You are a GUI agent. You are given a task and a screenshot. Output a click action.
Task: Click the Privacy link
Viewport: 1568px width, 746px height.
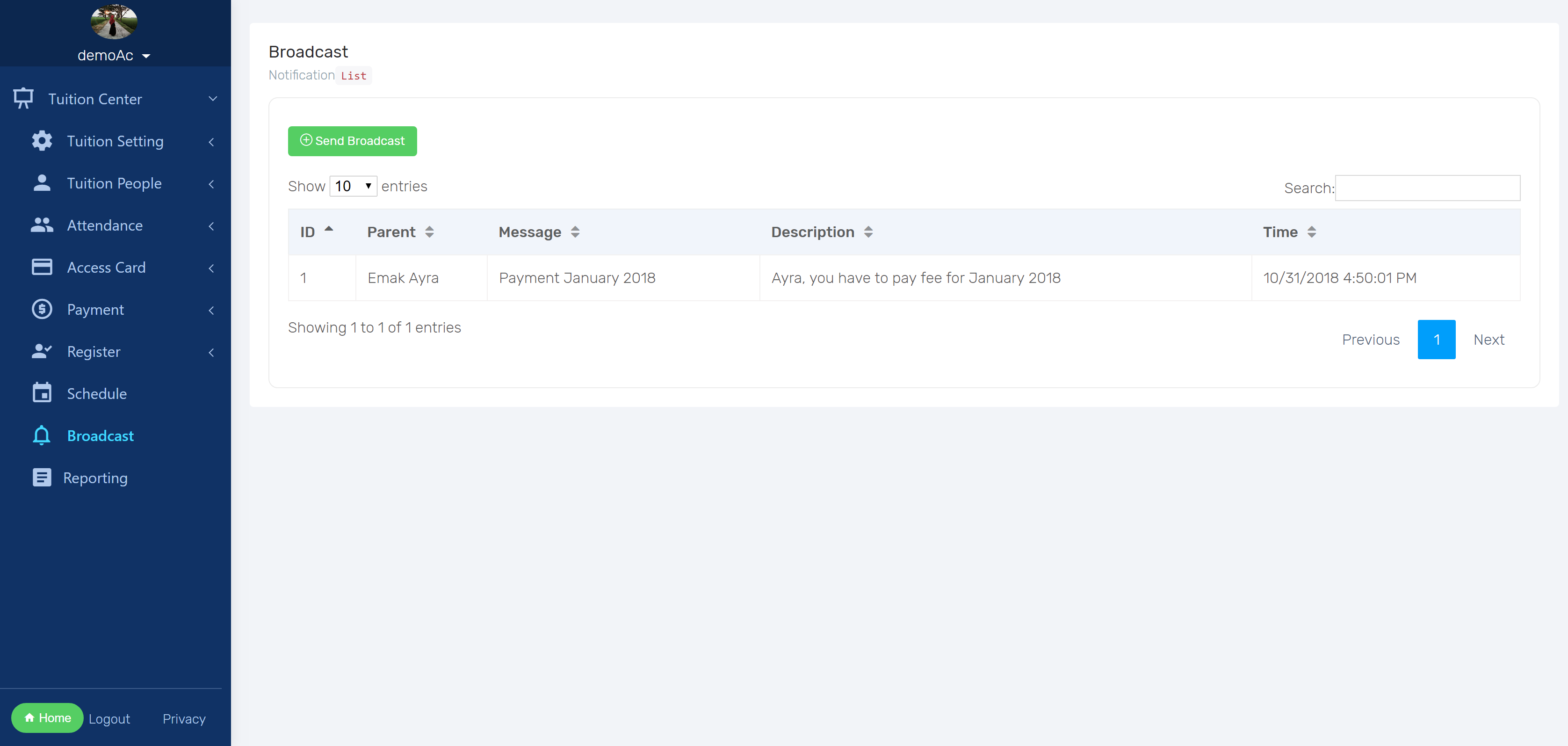pyautogui.click(x=184, y=718)
